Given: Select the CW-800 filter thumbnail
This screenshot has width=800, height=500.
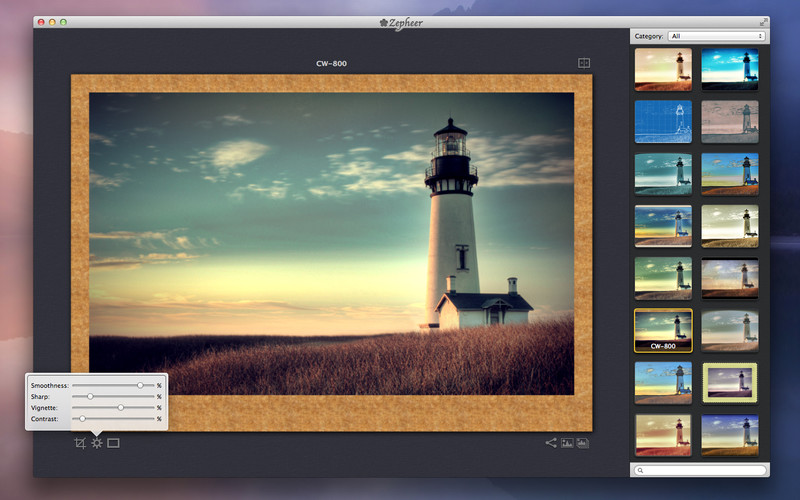Looking at the screenshot, I should [663, 331].
